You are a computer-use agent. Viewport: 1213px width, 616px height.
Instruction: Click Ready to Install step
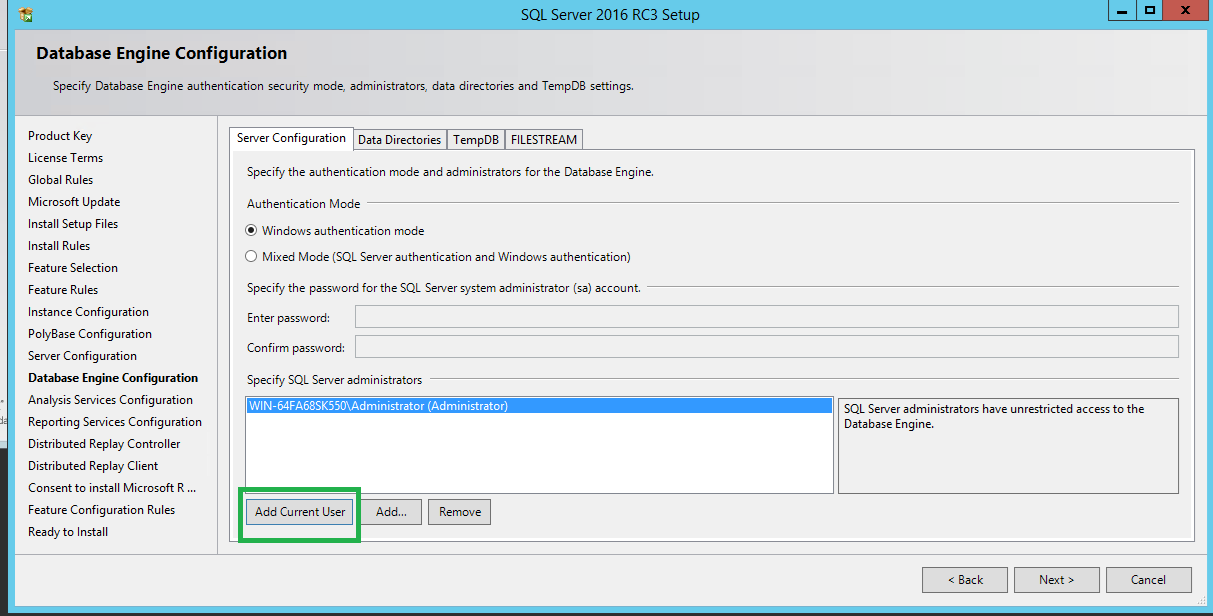point(68,532)
